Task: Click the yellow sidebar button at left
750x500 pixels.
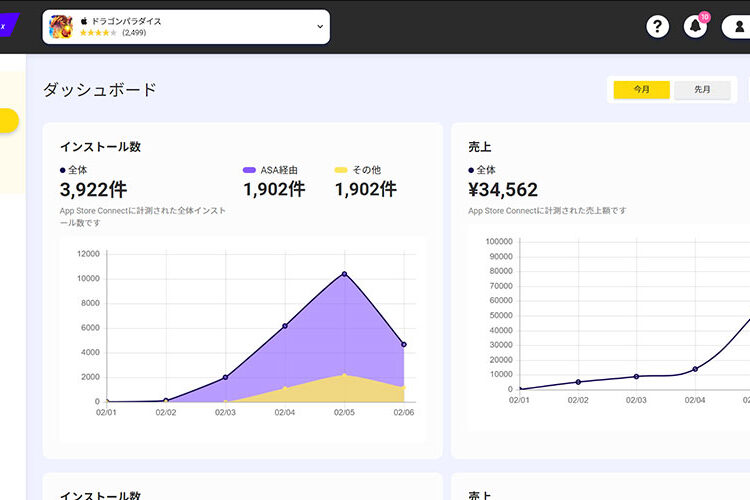Action: point(9,121)
